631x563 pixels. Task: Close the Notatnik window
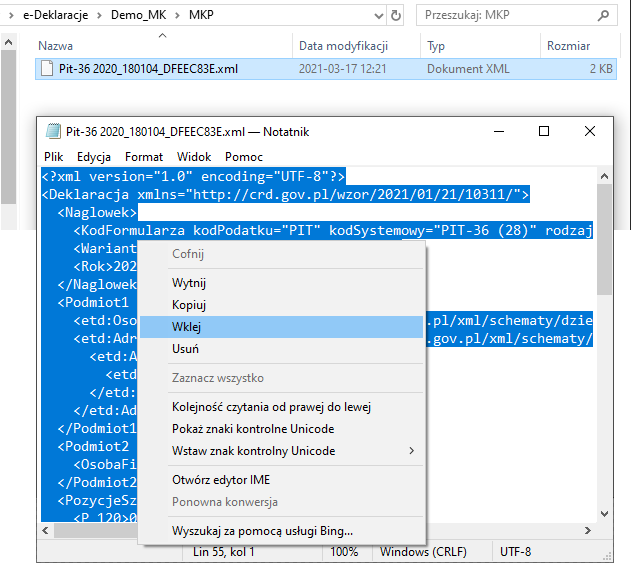[590, 131]
